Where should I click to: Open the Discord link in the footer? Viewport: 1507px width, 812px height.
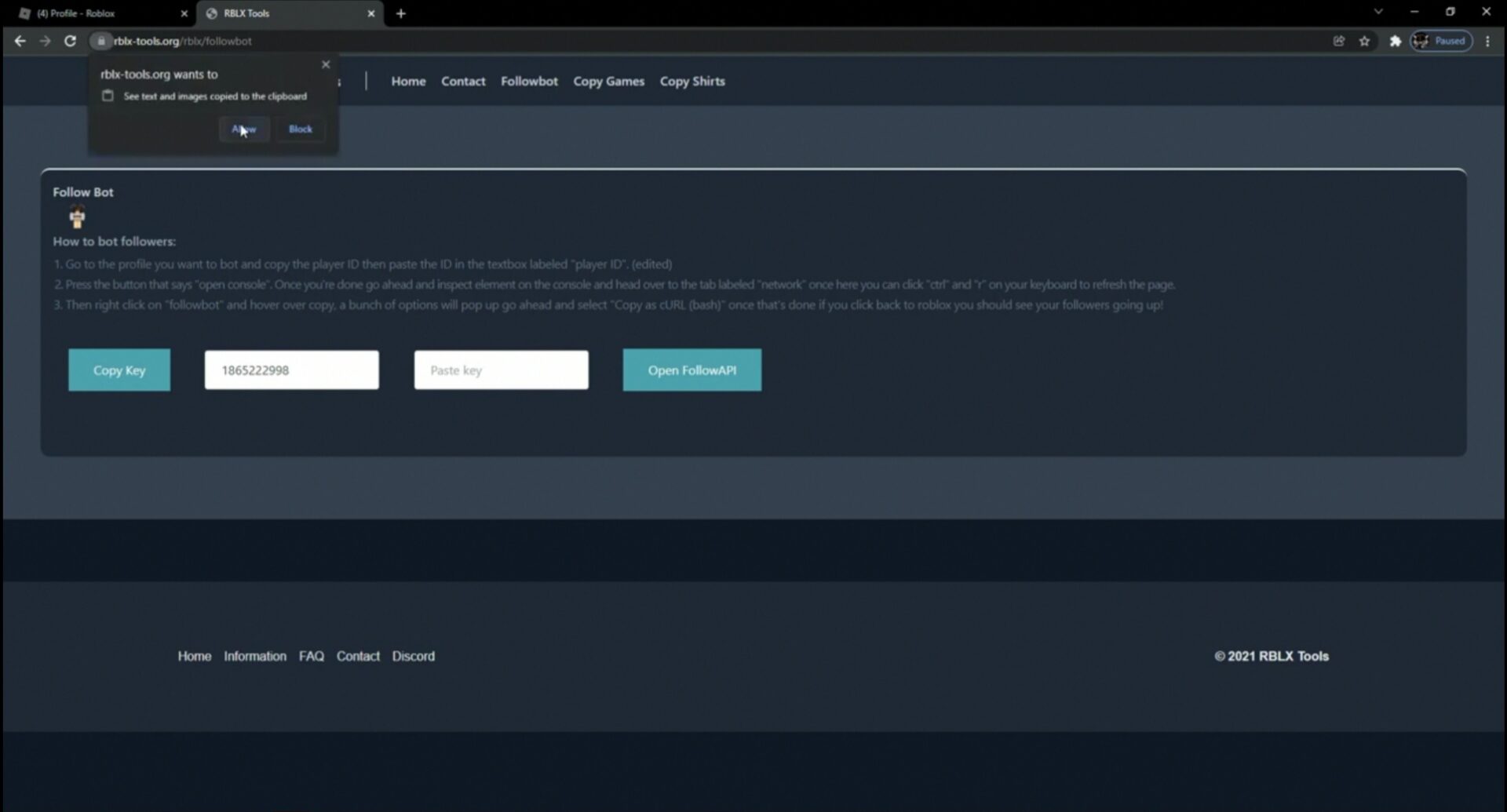coord(414,656)
